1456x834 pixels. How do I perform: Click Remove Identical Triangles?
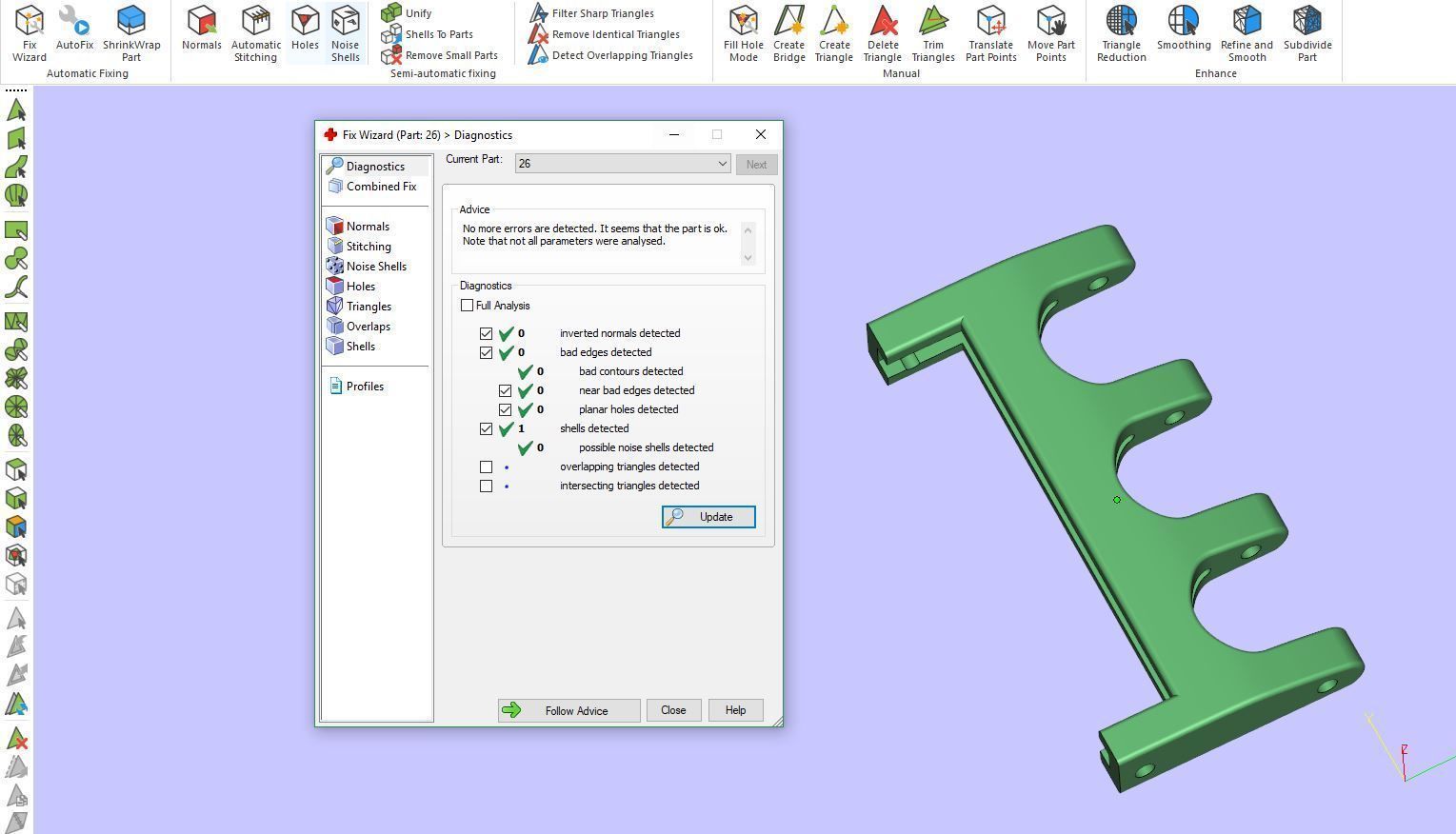(x=604, y=34)
